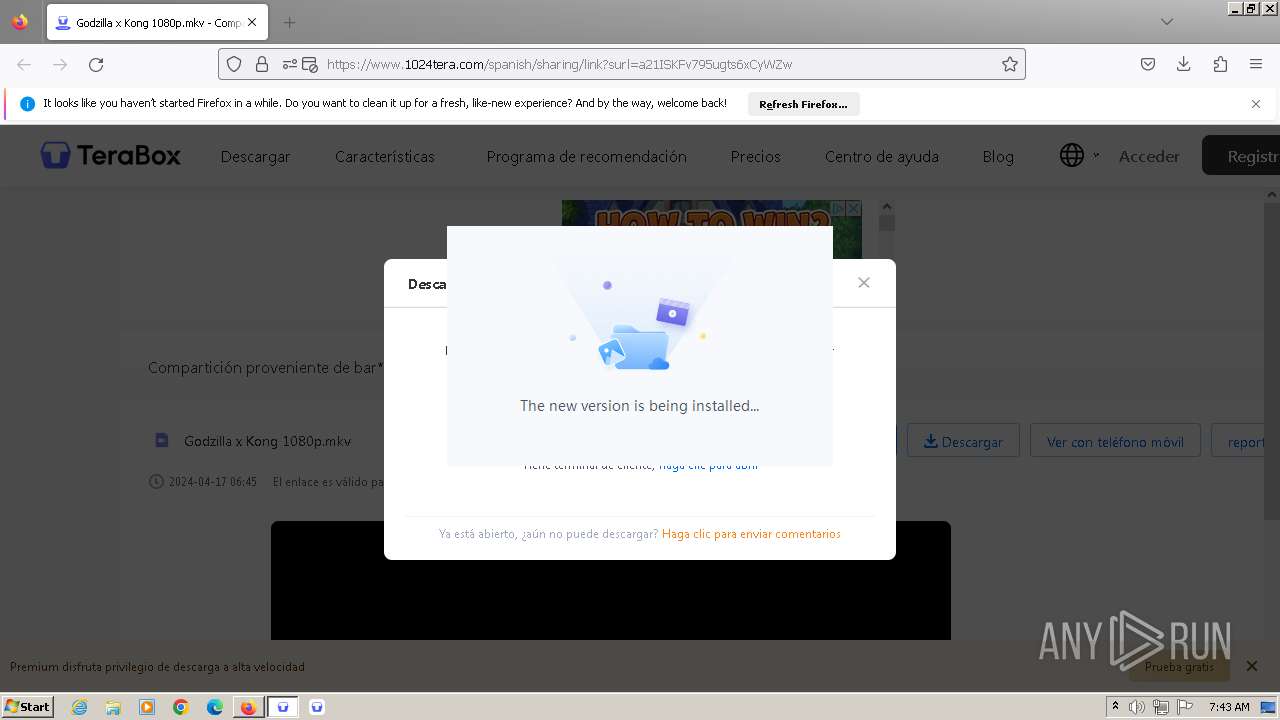Viewport: 1280px width, 720px height.
Task: Open File Explorer from the taskbar
Action: 113,707
